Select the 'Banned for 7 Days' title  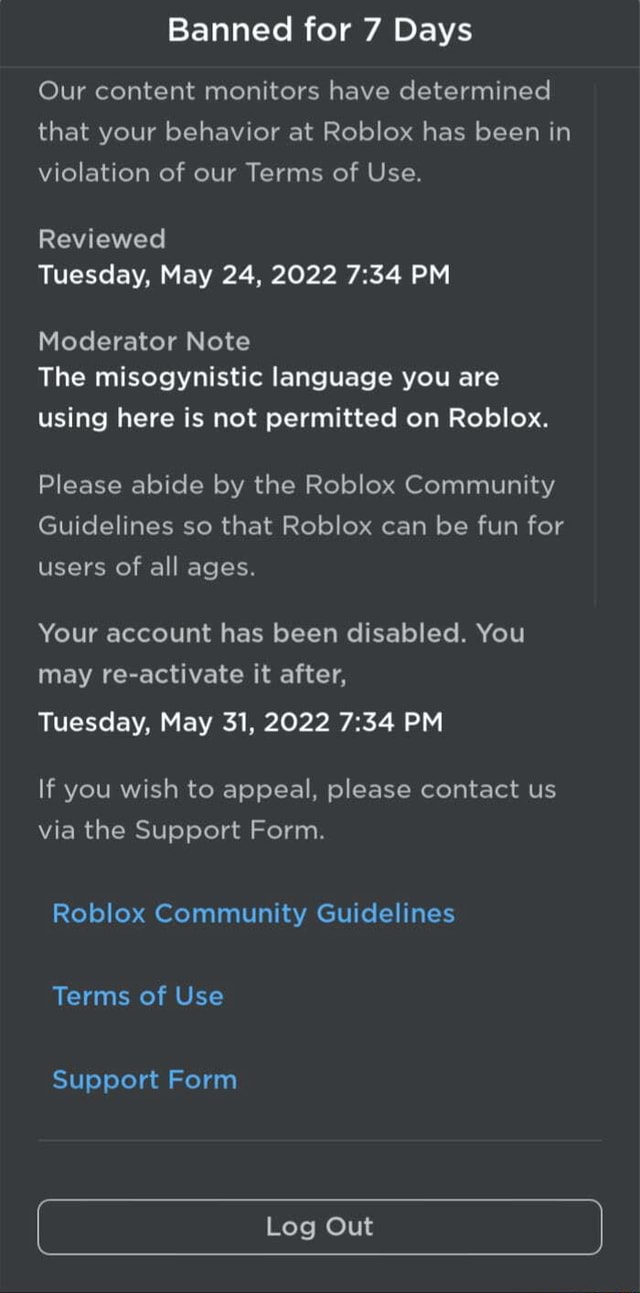pos(320,30)
